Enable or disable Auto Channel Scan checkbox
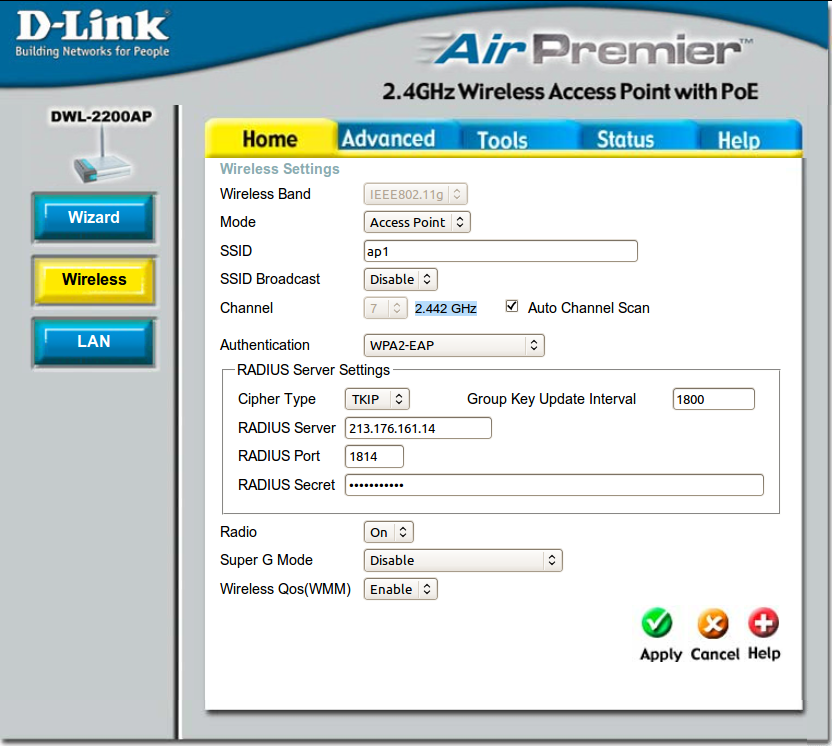 pos(512,307)
